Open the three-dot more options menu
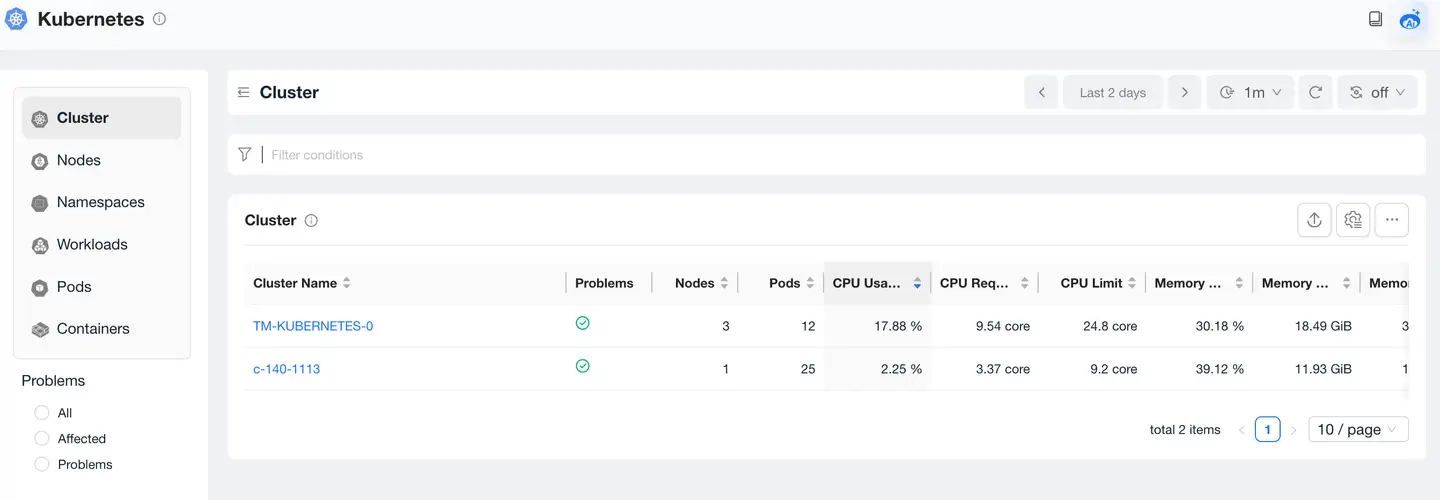Image resolution: width=1440 pixels, height=500 pixels. [x=1391, y=220]
